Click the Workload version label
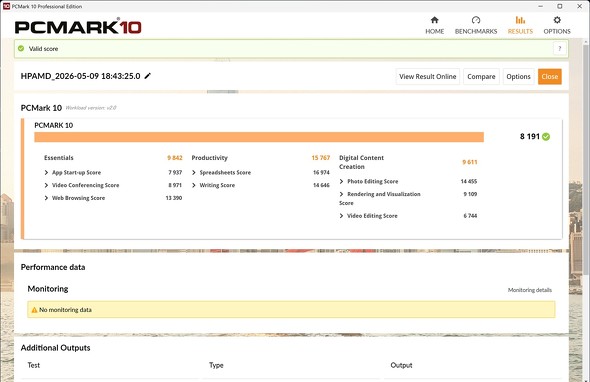 (x=91, y=108)
